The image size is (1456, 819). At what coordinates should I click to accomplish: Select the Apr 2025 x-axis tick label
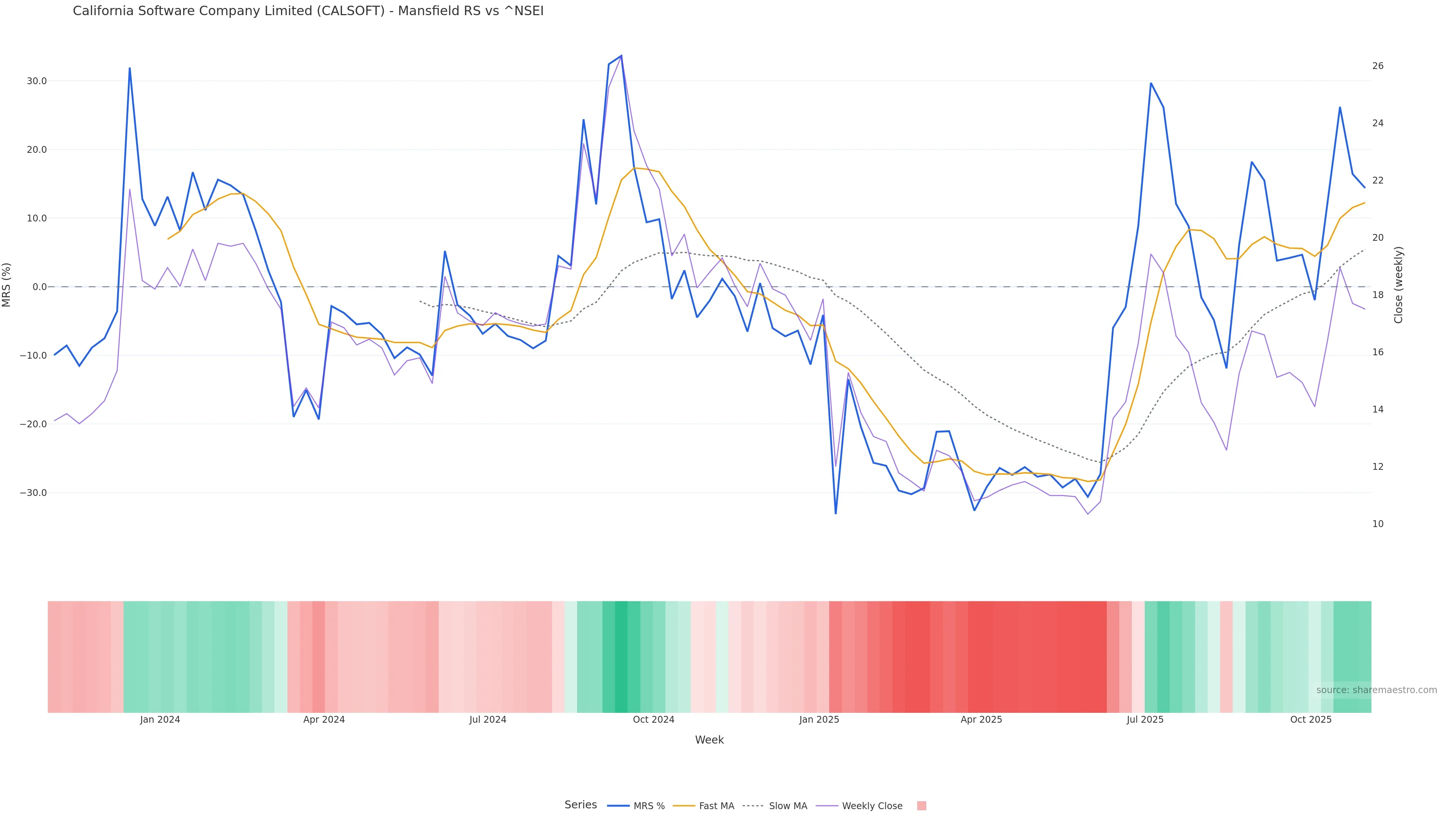tap(981, 720)
